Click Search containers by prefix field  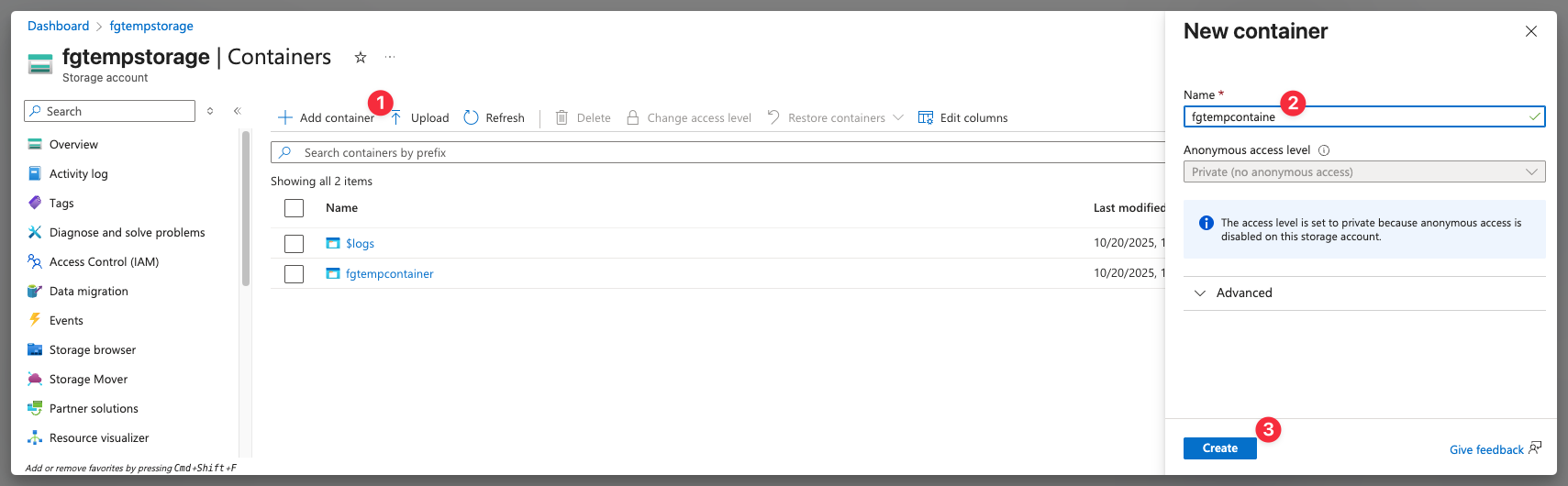[717, 152]
